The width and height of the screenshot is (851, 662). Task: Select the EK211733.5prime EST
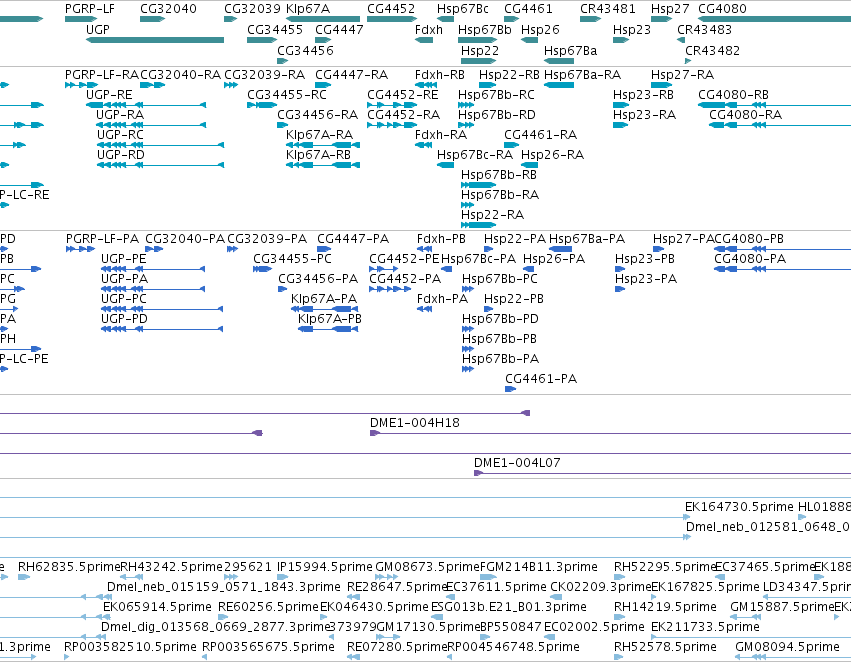[751, 637]
